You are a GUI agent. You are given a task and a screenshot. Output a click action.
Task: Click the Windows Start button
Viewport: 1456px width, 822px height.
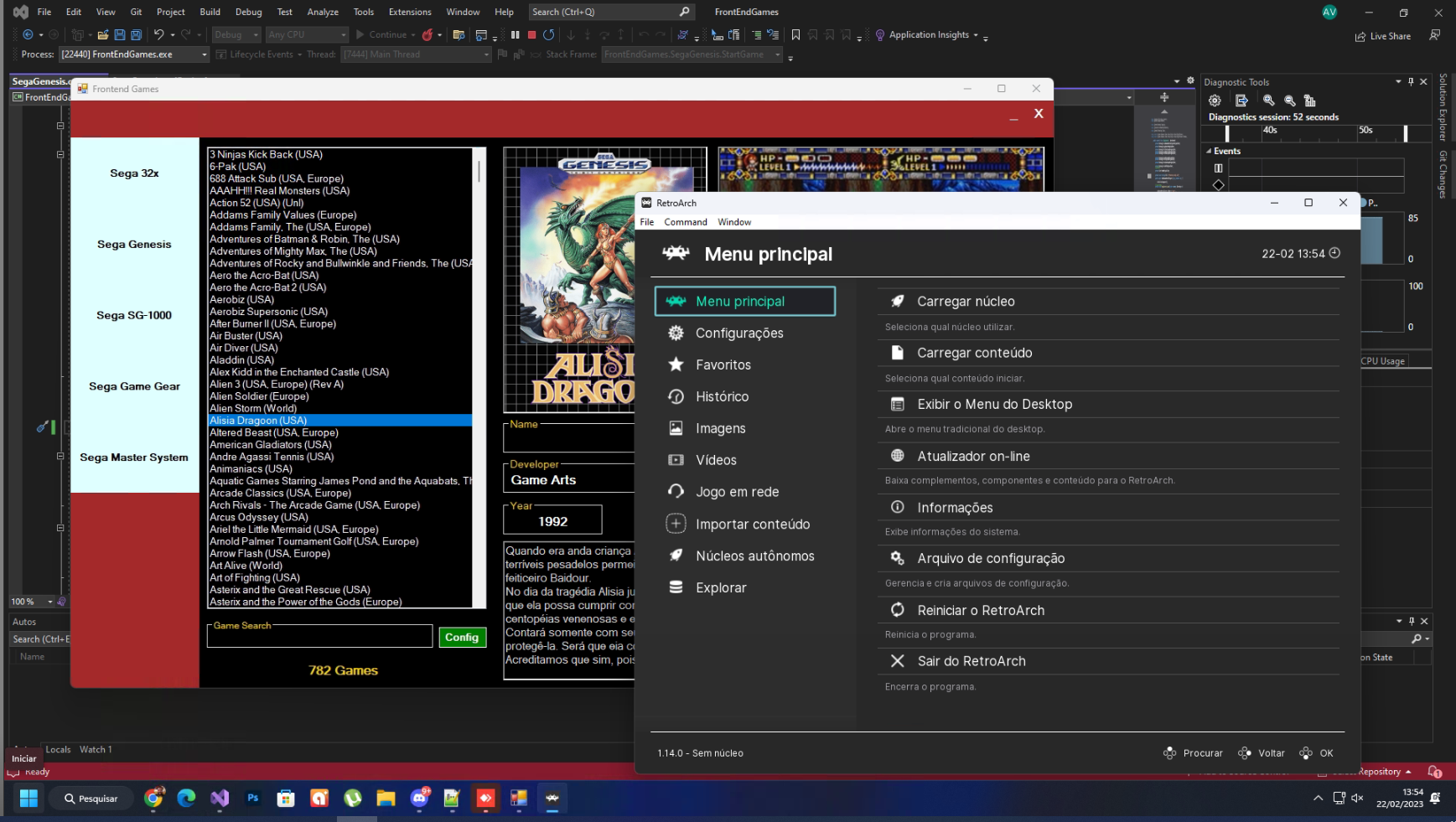pyautogui.click(x=28, y=799)
